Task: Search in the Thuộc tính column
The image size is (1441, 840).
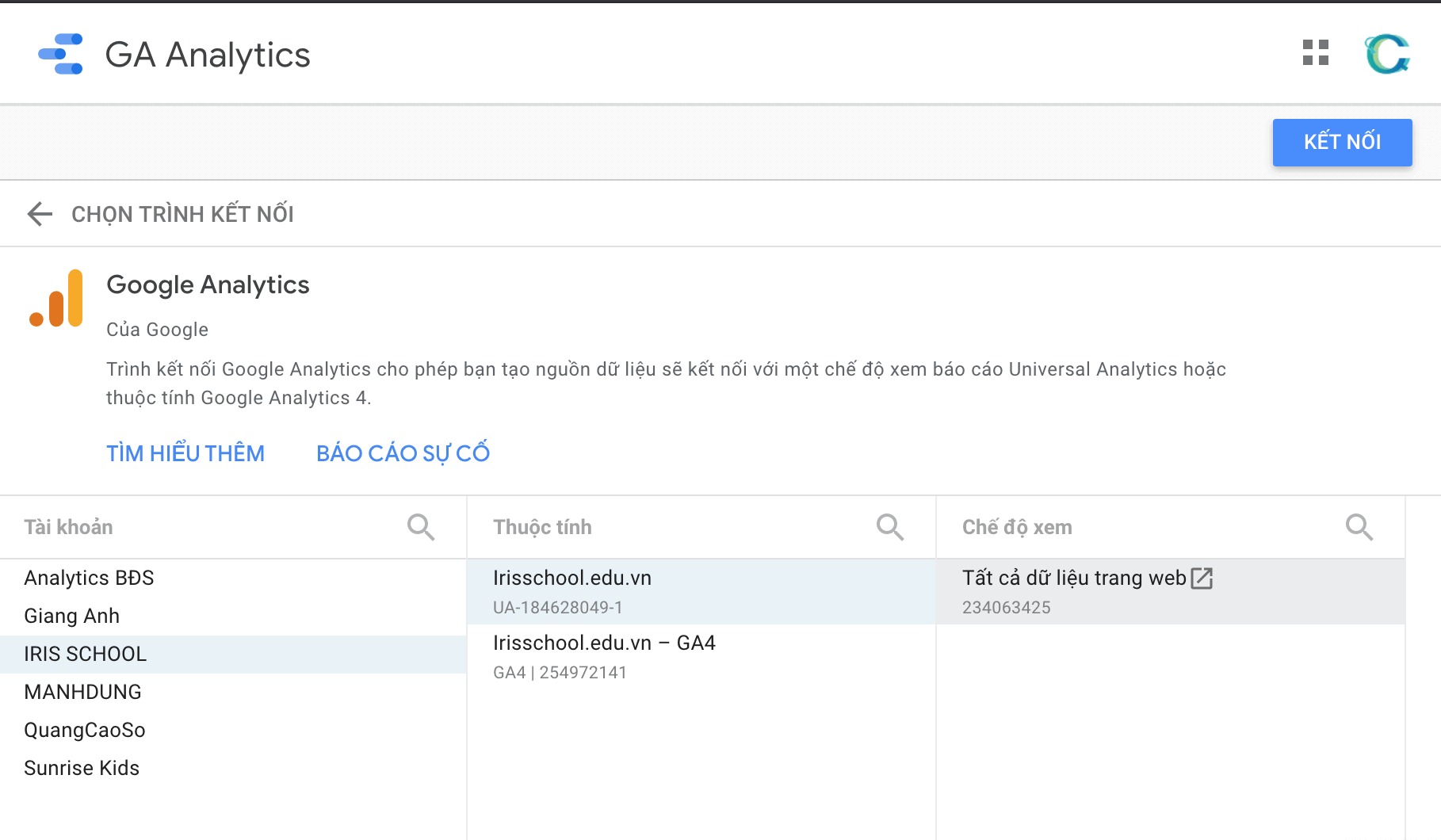Action: coord(890,527)
